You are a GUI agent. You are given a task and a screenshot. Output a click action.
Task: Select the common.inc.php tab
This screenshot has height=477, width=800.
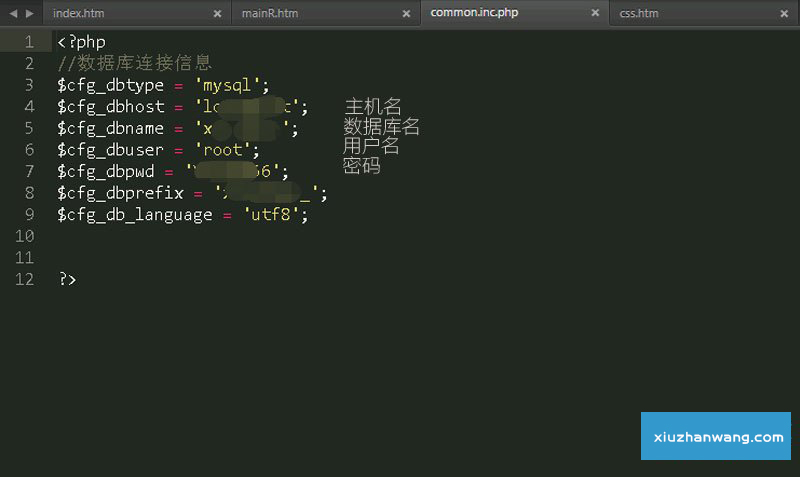[x=474, y=13]
